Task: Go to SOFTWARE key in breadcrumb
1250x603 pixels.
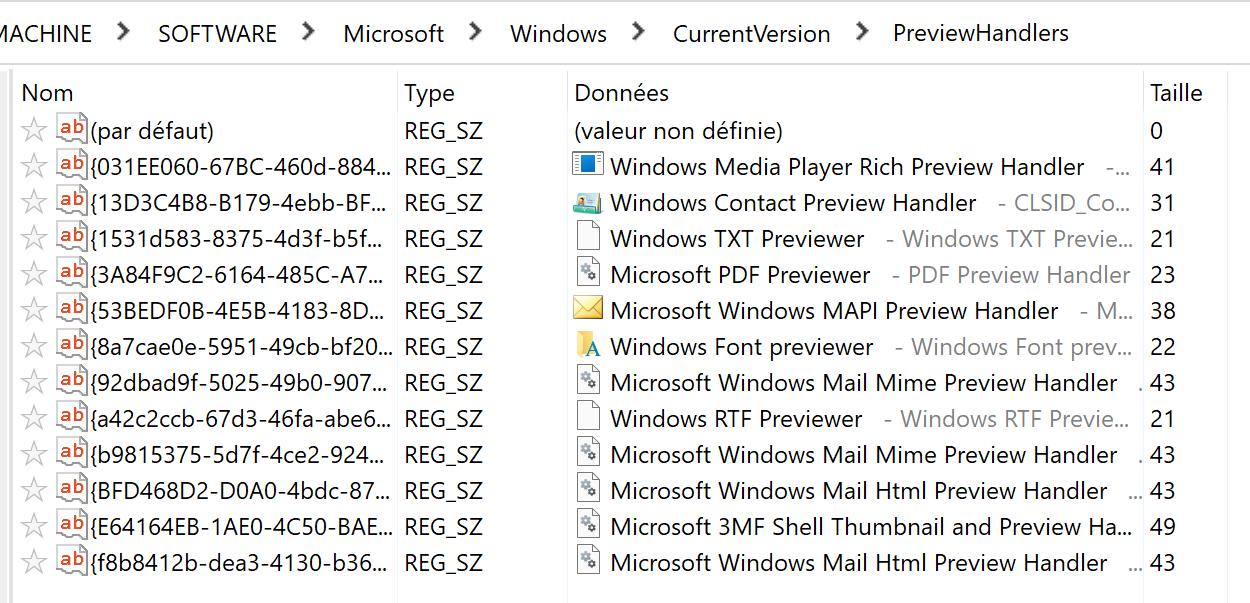Action: 217,34
